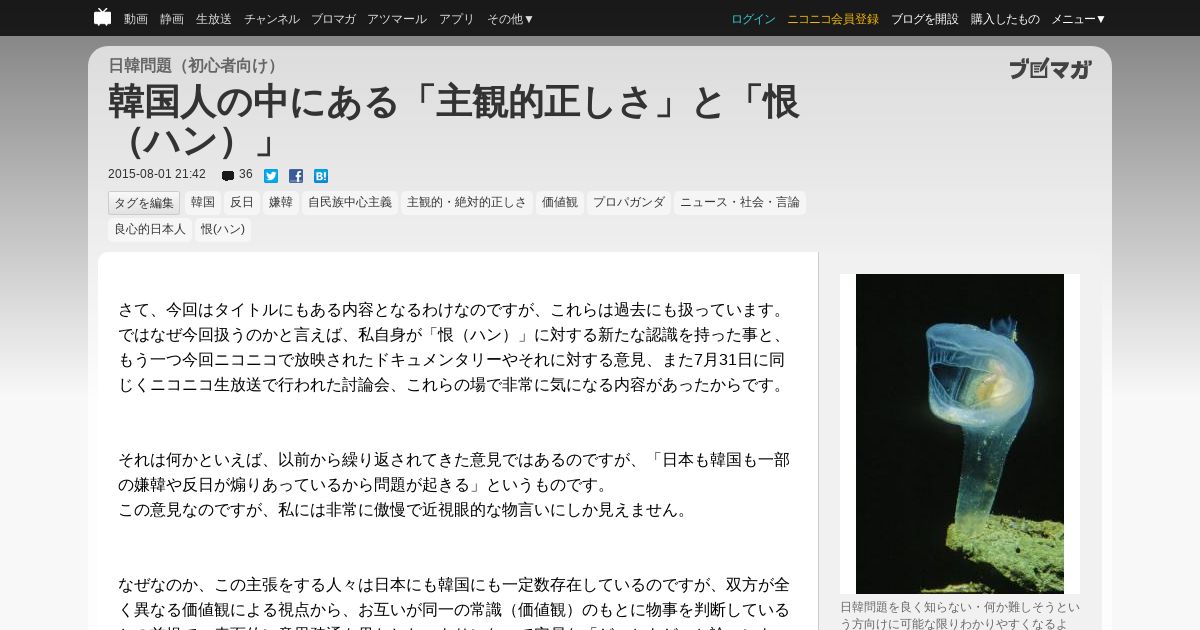The image size is (1200, 630).
Task: Click the ブログを開設 link
Action: tap(925, 19)
